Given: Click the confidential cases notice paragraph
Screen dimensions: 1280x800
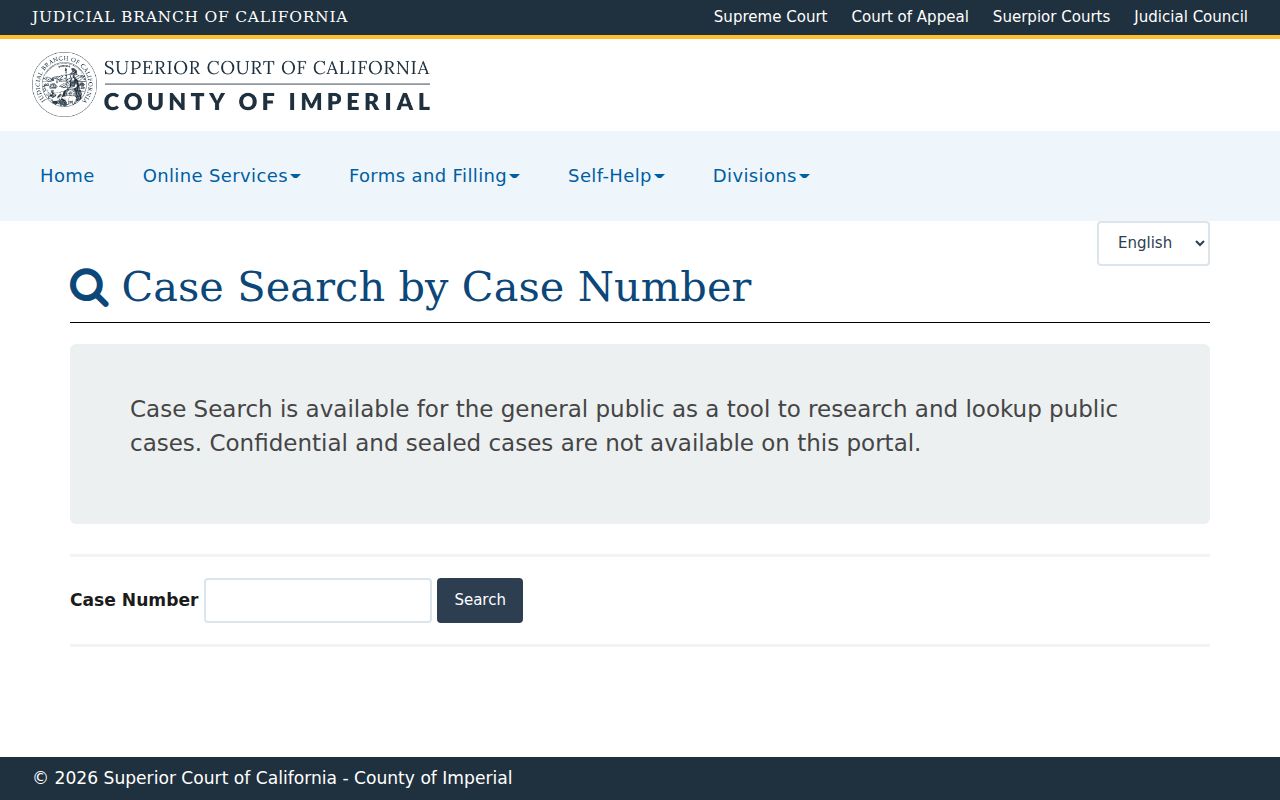Looking at the screenshot, I should pos(624,426).
